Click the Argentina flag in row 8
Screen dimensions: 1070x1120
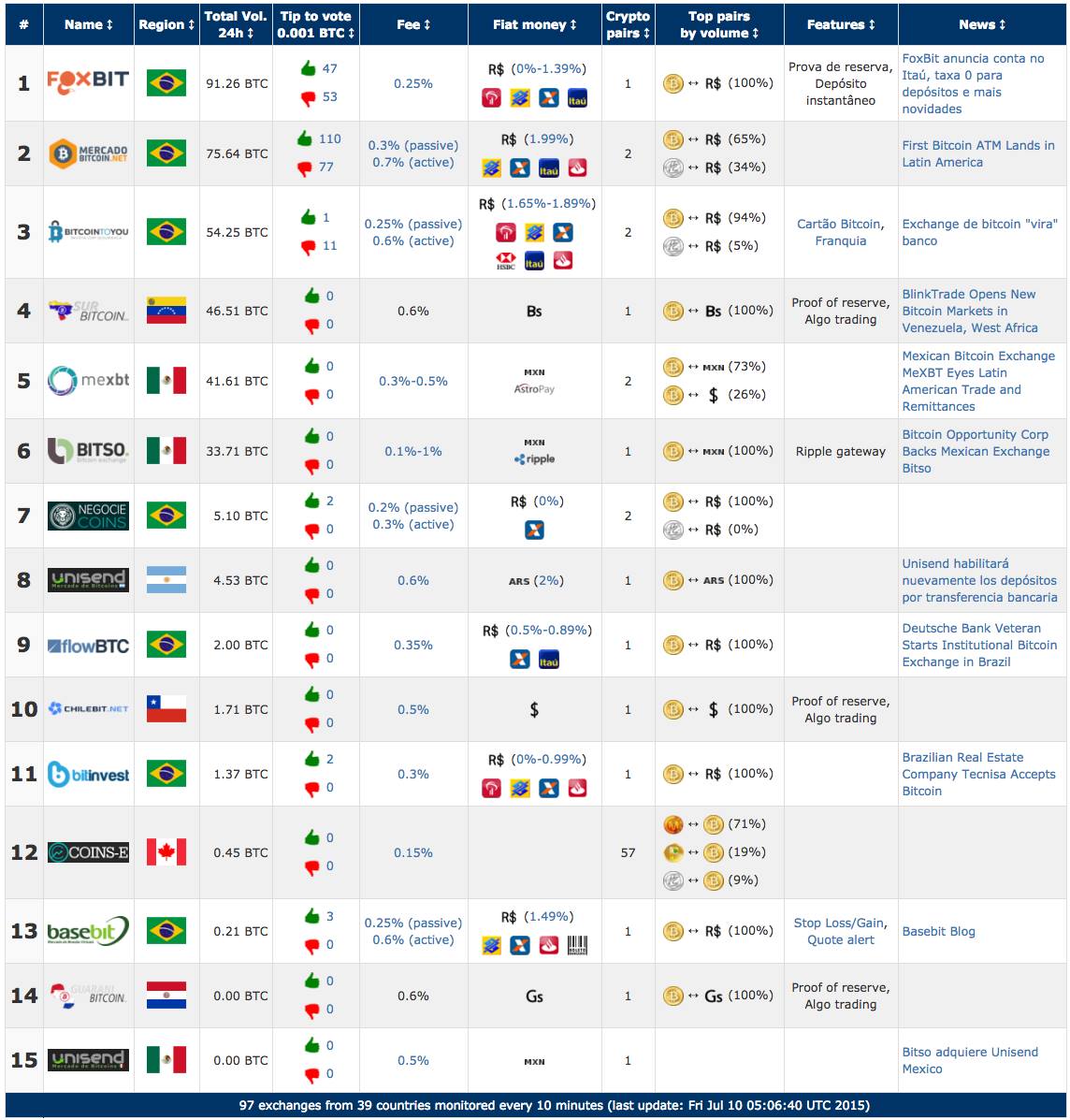pyautogui.click(x=166, y=579)
